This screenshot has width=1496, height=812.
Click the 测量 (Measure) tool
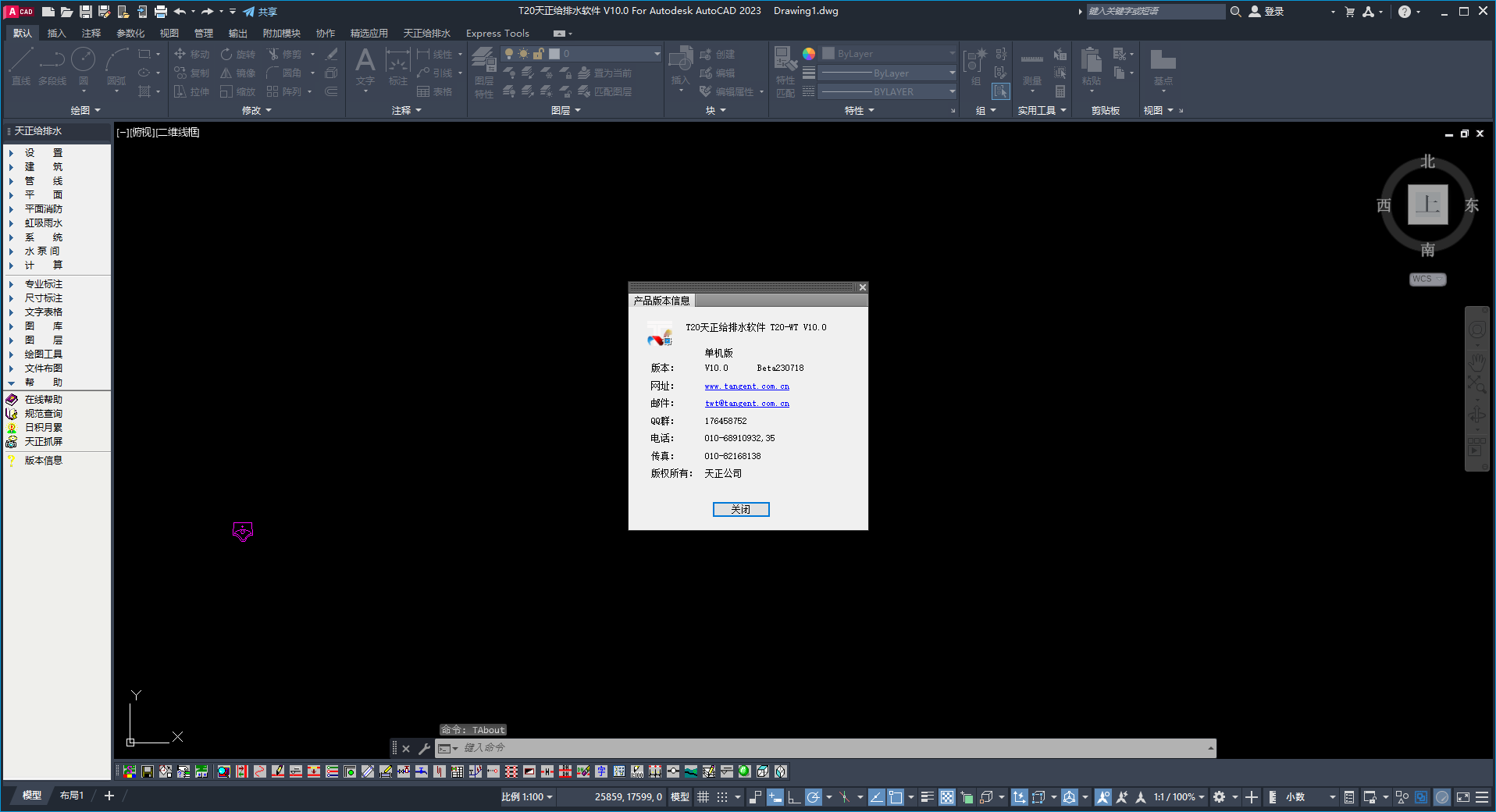(1032, 66)
